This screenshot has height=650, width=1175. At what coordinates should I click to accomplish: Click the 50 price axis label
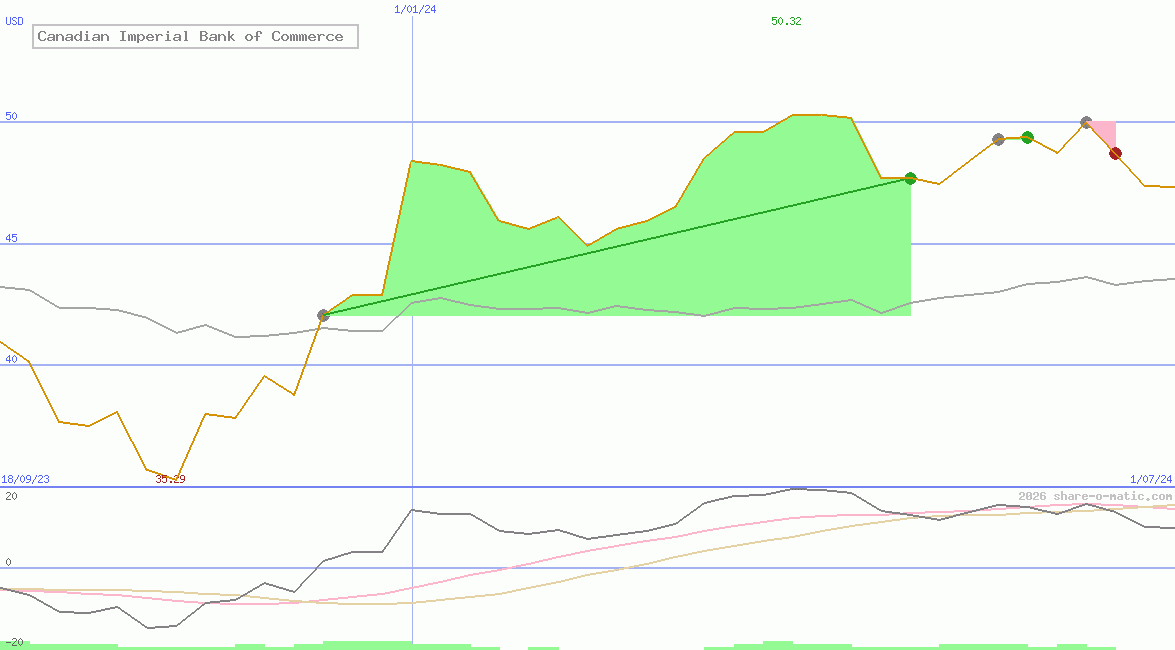pyautogui.click(x=11, y=116)
